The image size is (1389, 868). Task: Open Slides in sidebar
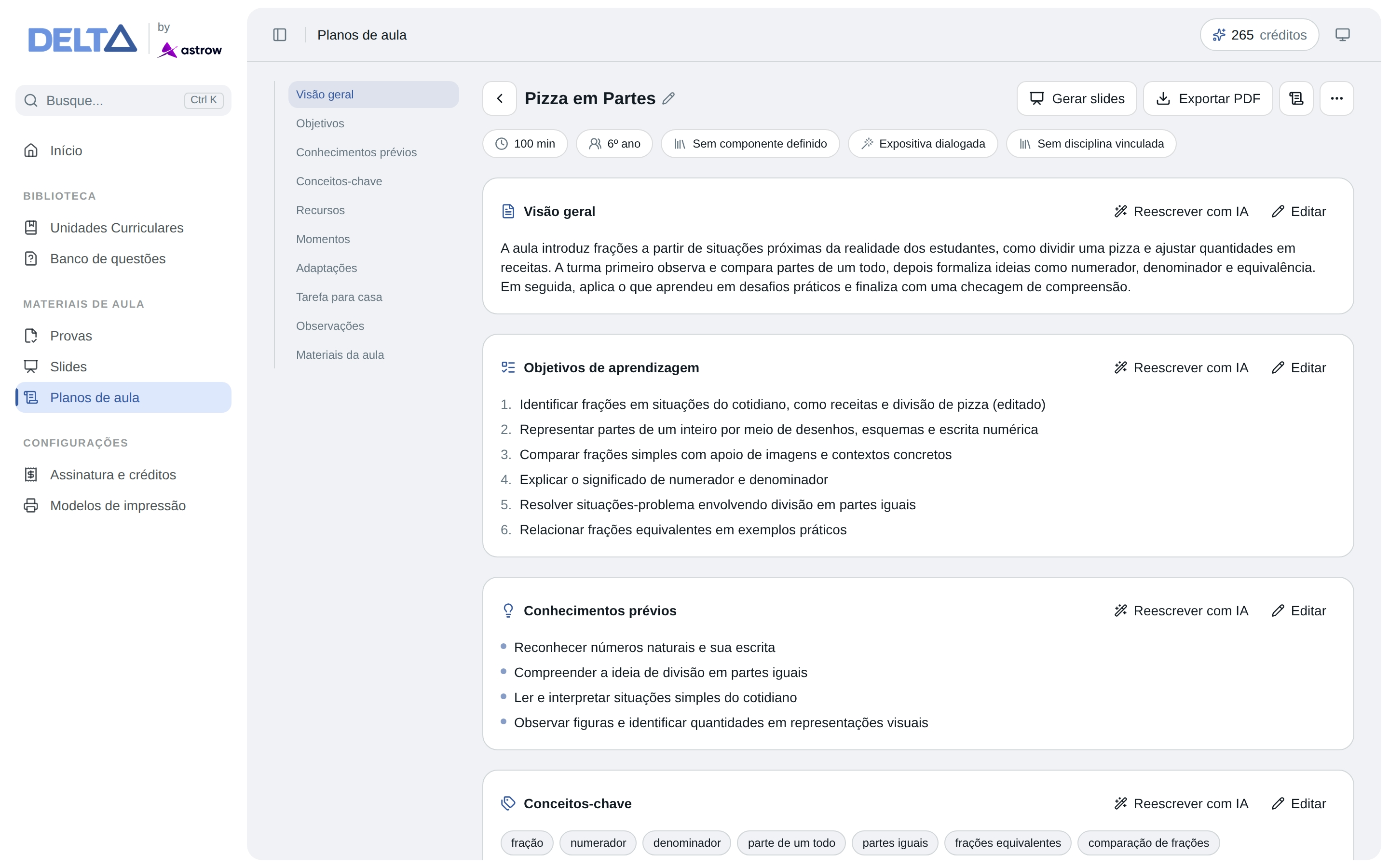pos(123,367)
